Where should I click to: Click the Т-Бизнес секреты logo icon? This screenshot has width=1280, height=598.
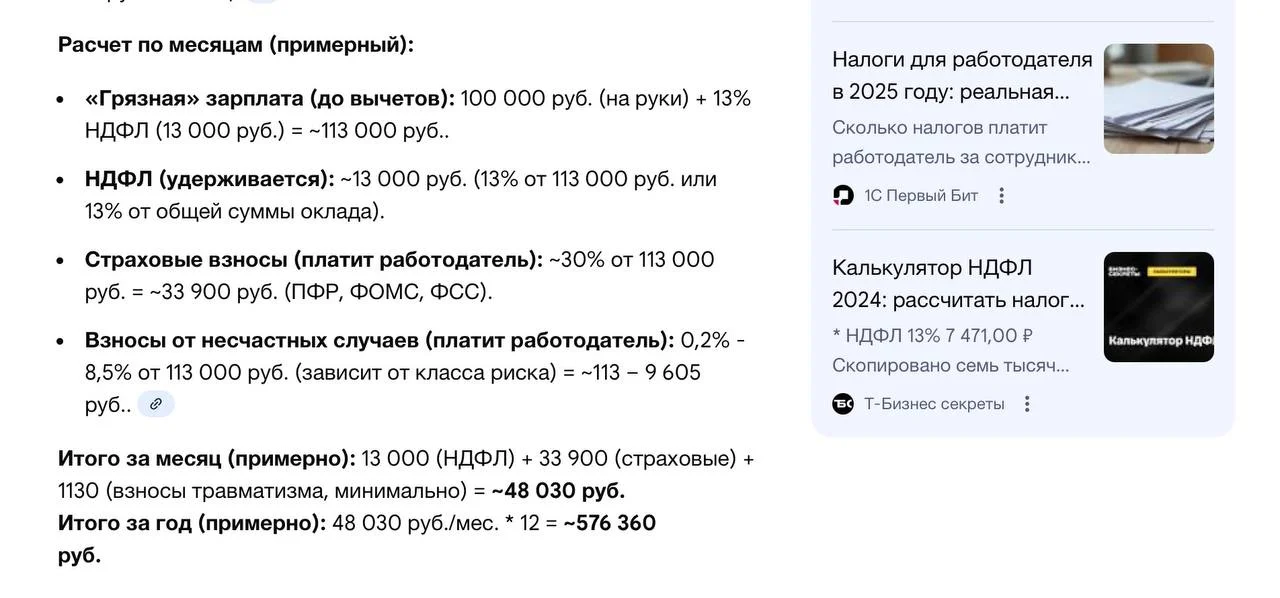[843, 404]
